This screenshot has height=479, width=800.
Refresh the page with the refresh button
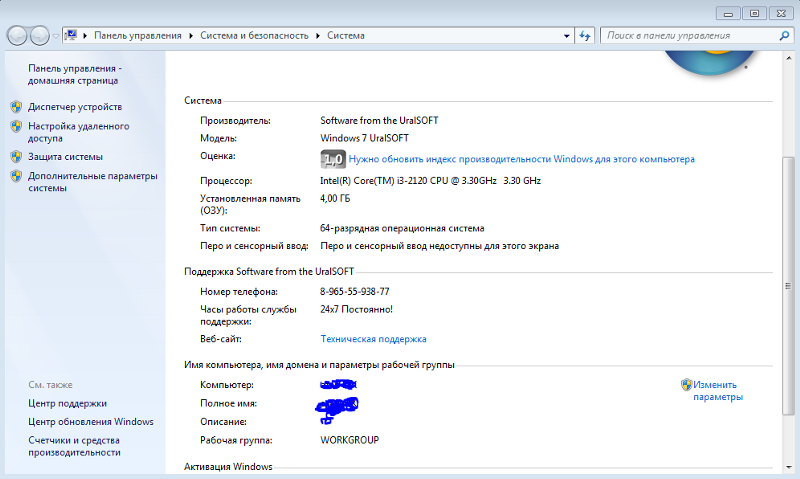(585, 36)
